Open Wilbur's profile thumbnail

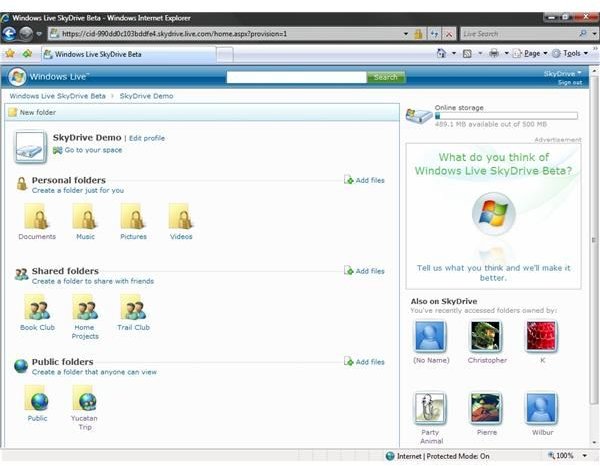(x=541, y=409)
